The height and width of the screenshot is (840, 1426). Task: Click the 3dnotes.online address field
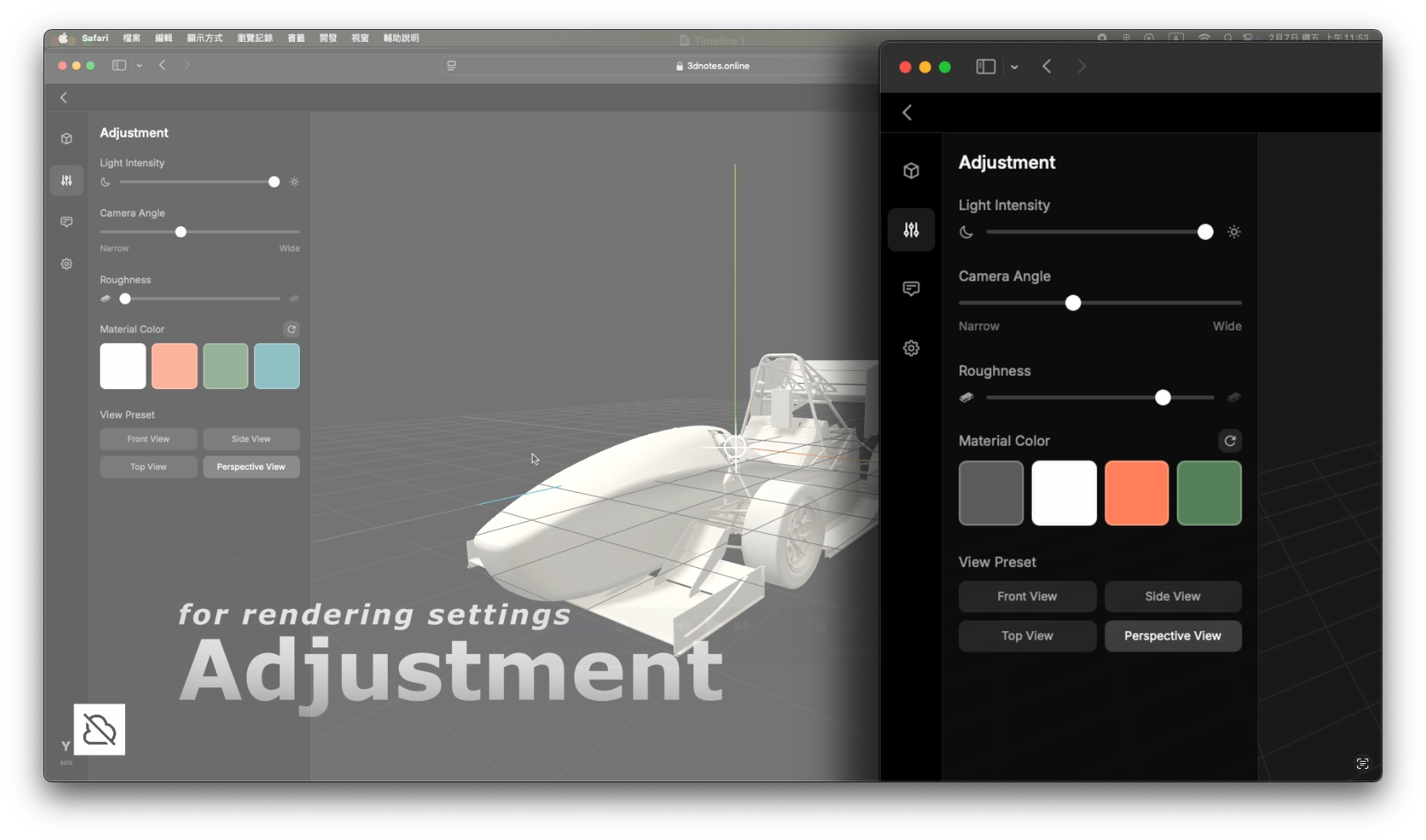pos(712,66)
